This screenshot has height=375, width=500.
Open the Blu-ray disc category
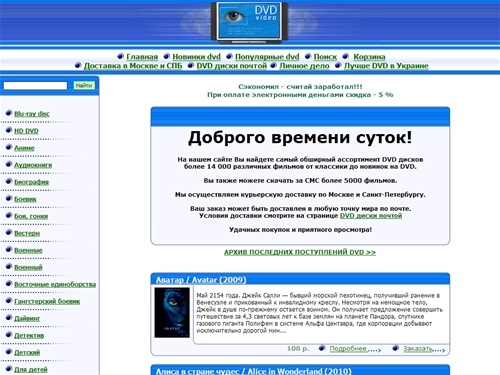[32, 114]
